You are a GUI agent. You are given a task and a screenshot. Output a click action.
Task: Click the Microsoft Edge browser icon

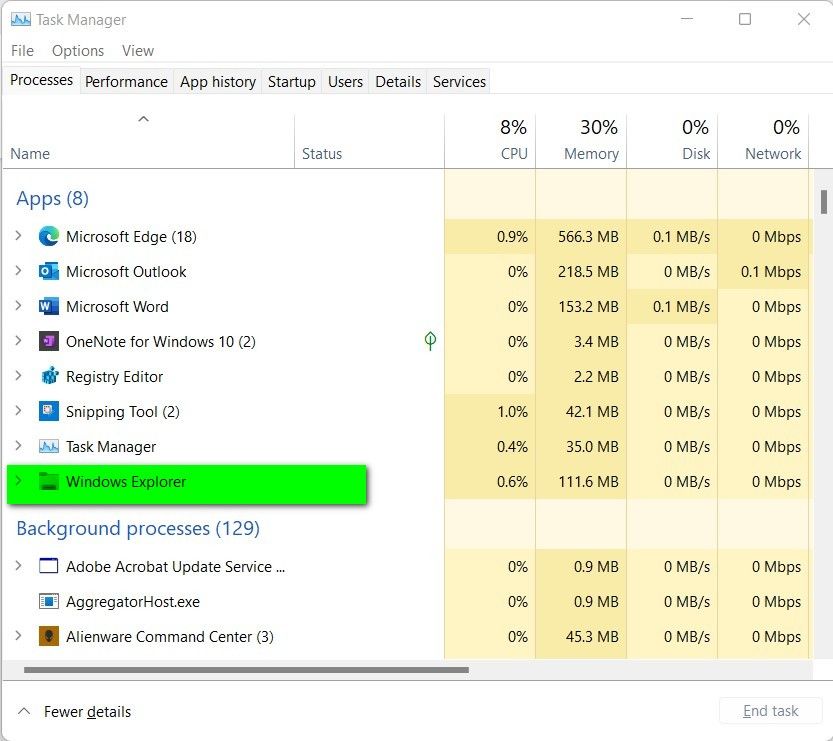[50, 237]
